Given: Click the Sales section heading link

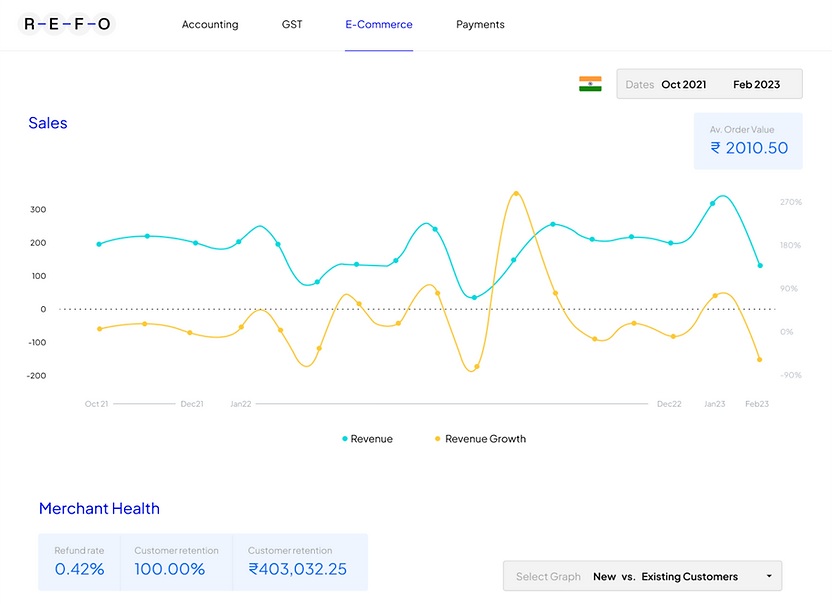Looking at the screenshot, I should [x=47, y=122].
